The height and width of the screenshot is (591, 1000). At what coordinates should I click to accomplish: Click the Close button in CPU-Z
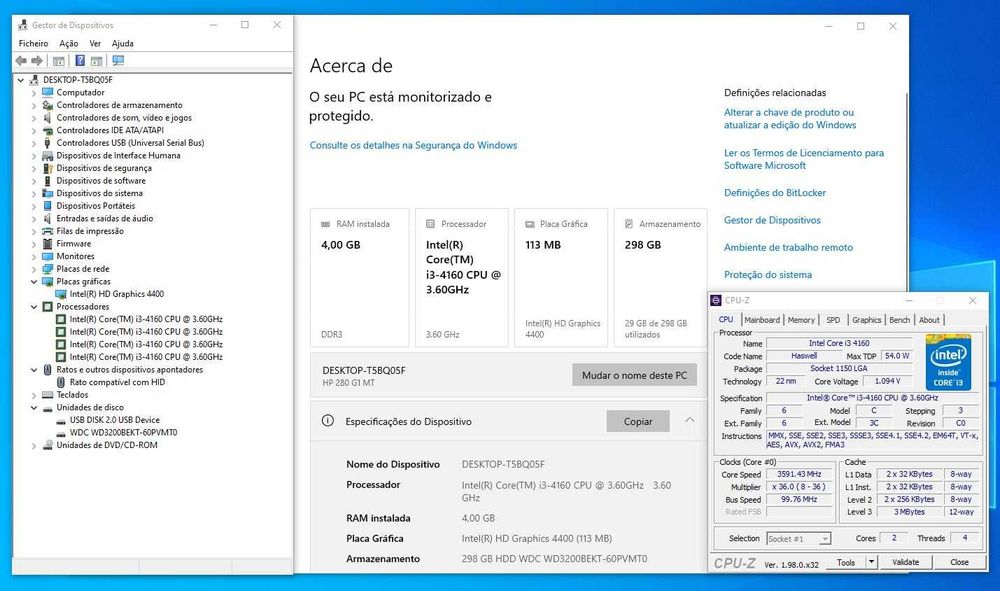coord(959,562)
